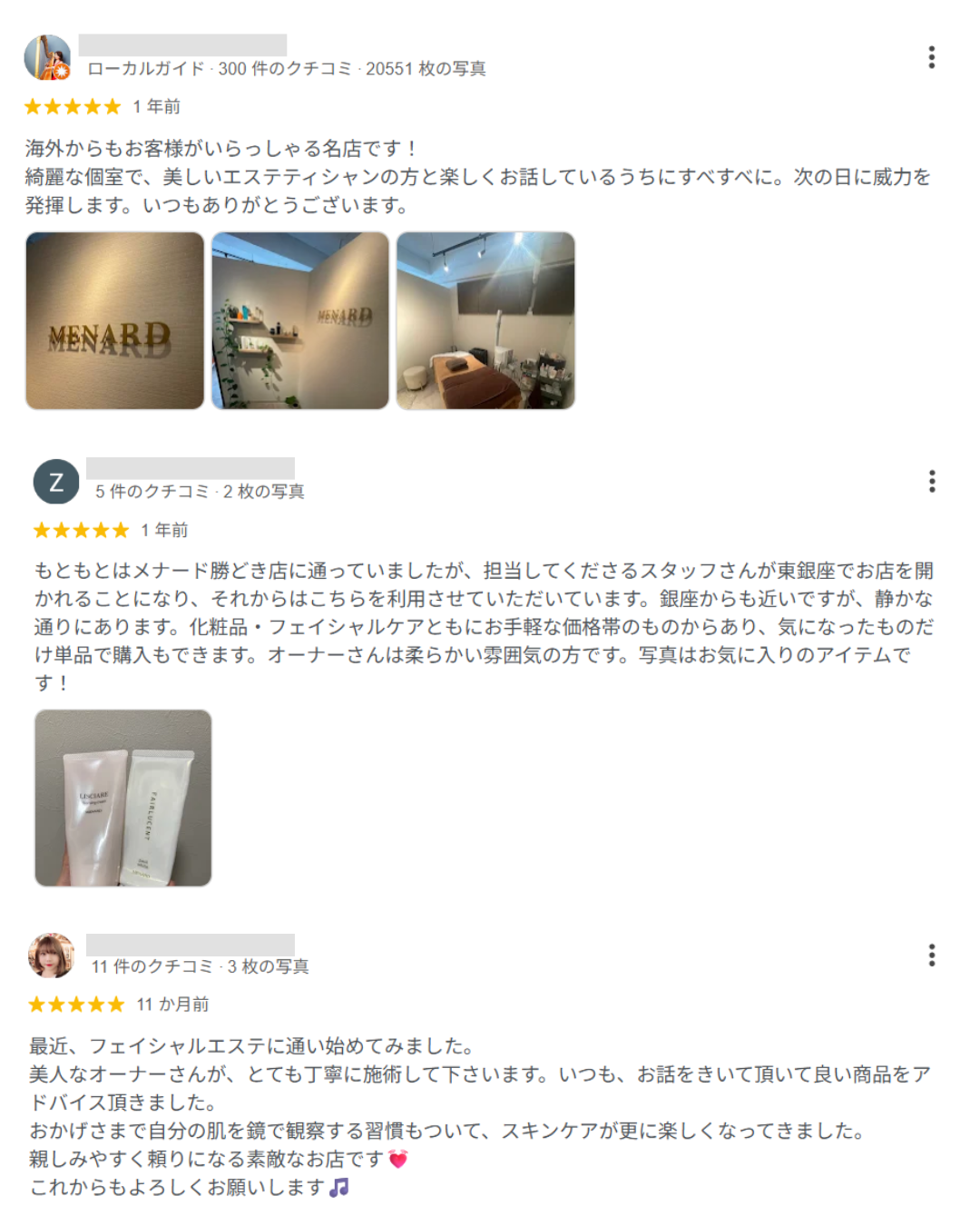Open the treatment room bed photo
The width and height of the screenshot is (980, 1225).
point(485,320)
